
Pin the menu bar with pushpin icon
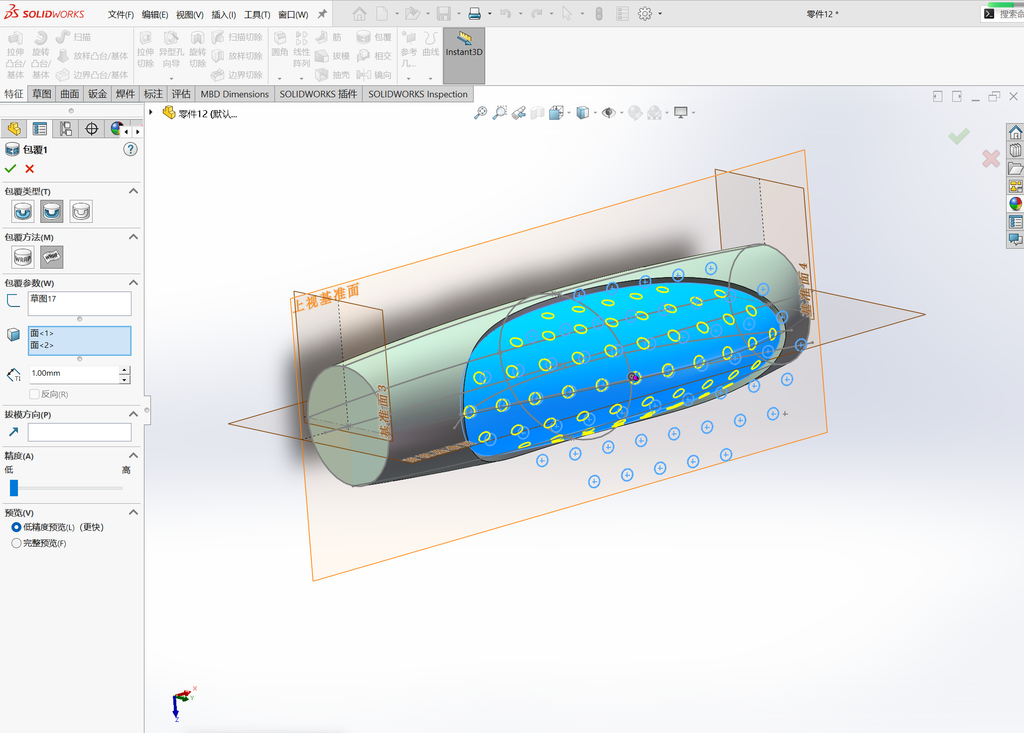point(322,14)
